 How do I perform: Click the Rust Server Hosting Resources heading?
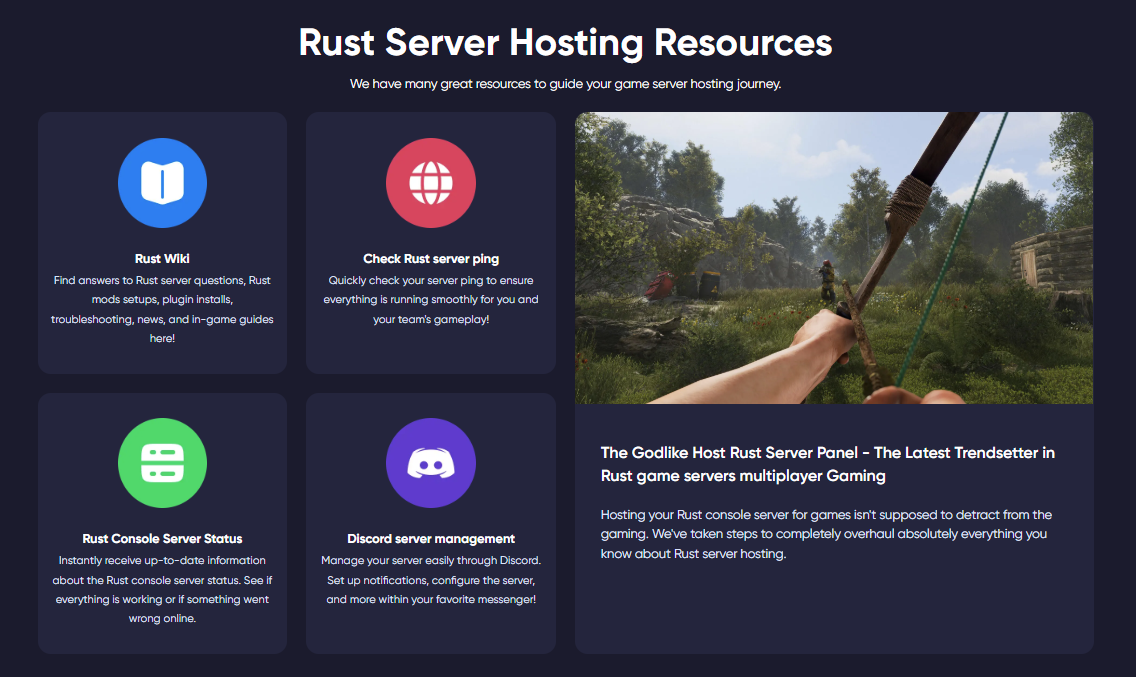point(565,43)
